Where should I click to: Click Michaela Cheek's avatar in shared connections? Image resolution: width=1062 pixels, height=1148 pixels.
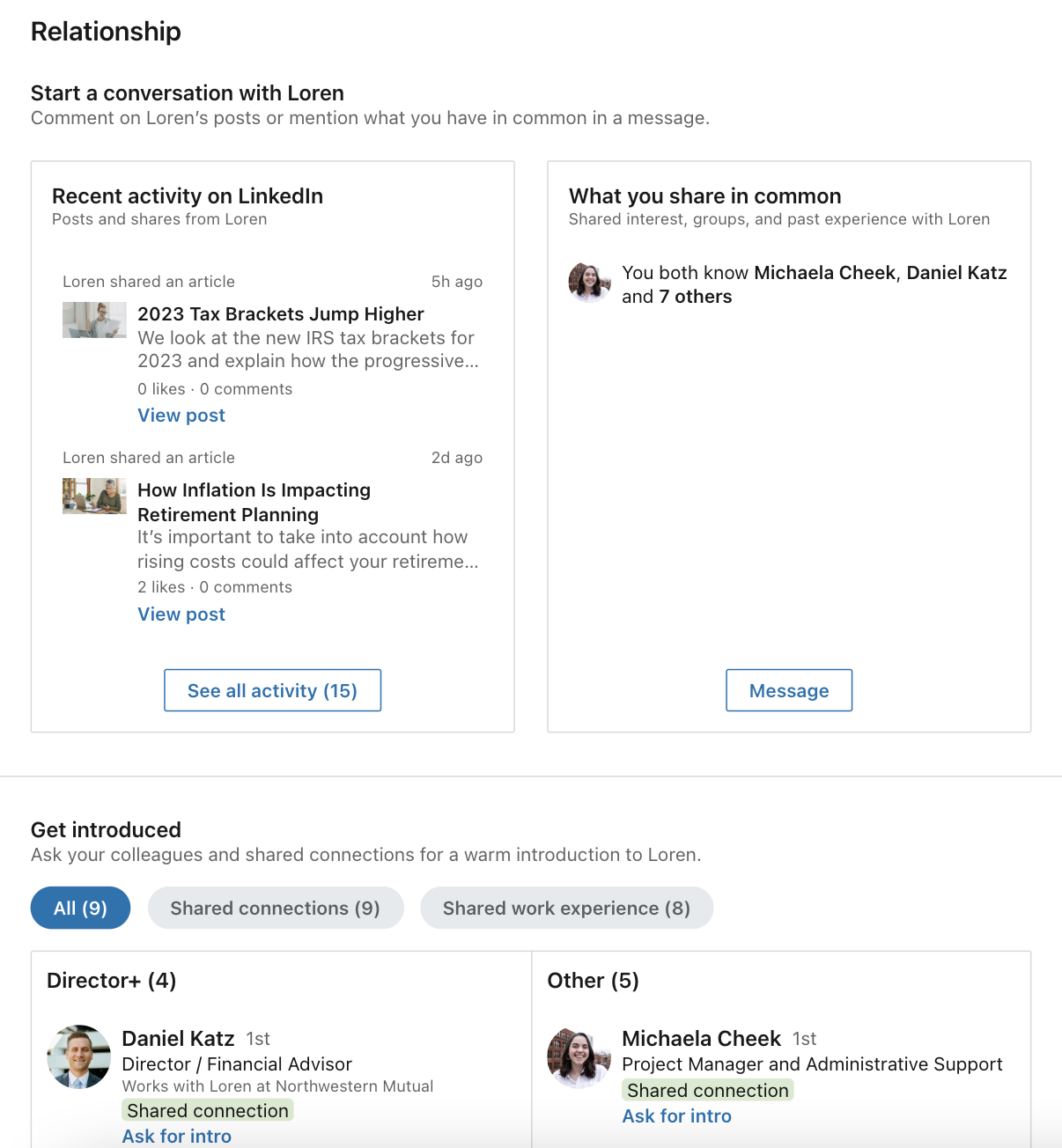(590, 283)
